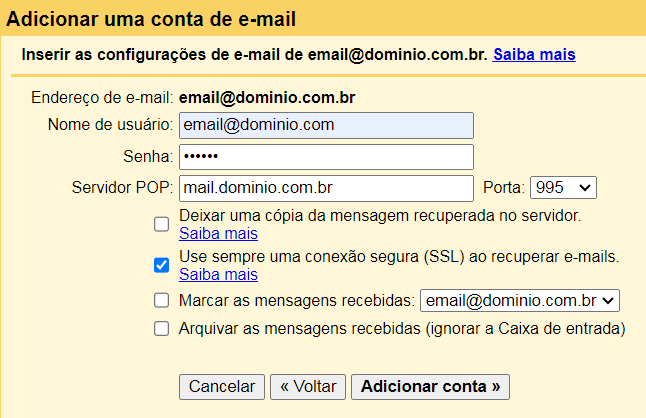Focus the Senha password field
Image resolution: width=646 pixels, height=418 pixels.
point(325,157)
